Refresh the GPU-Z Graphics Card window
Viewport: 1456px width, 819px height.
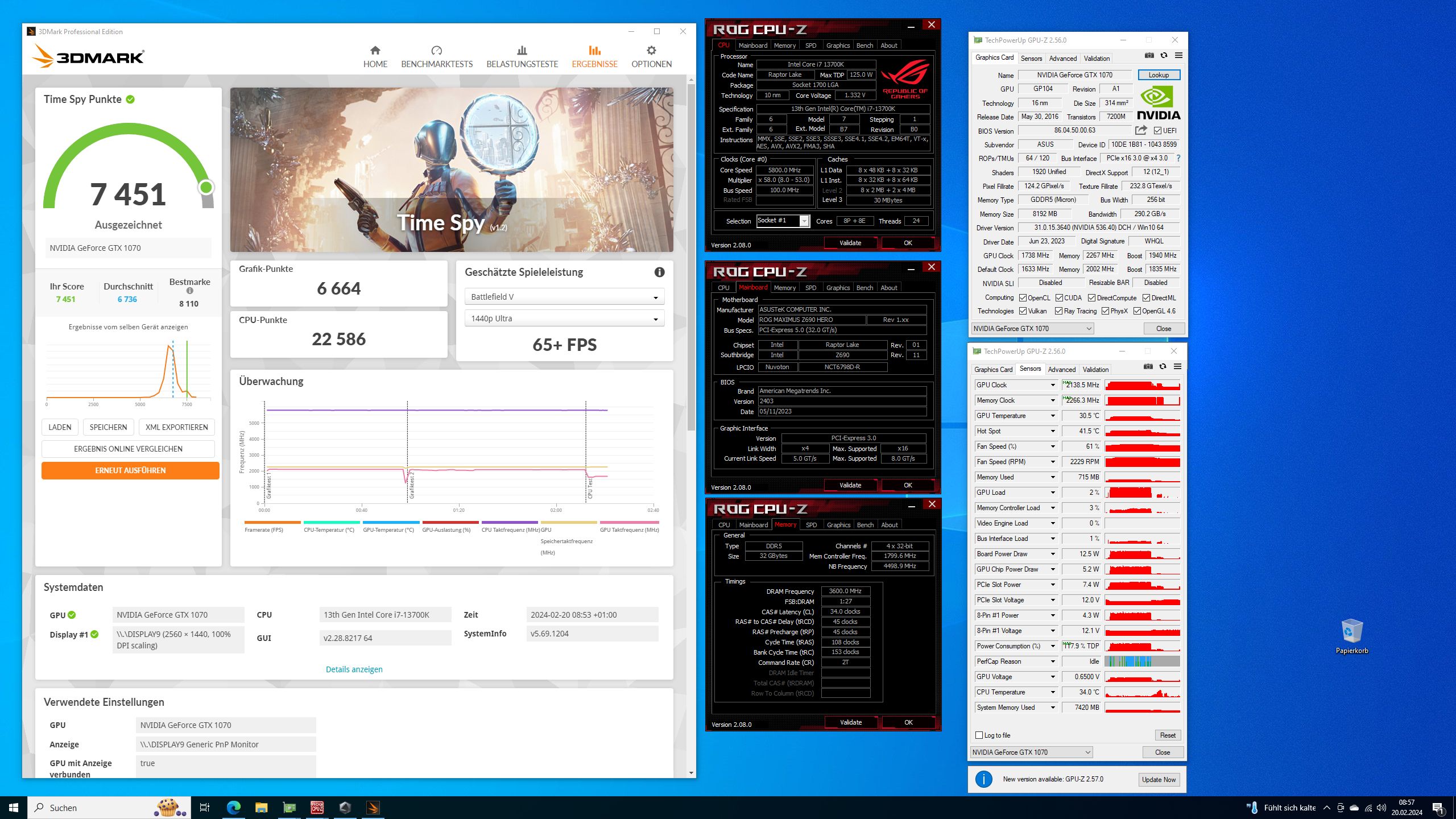1164,56
